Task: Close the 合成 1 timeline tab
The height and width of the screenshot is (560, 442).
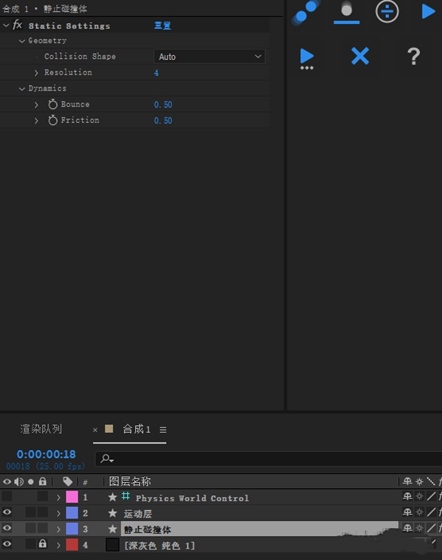Action: click(x=95, y=430)
